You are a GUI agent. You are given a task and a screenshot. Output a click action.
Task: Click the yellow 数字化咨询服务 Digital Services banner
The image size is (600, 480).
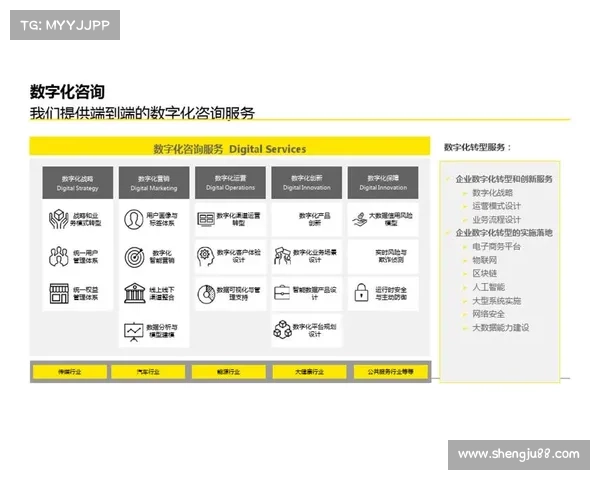tap(230, 147)
